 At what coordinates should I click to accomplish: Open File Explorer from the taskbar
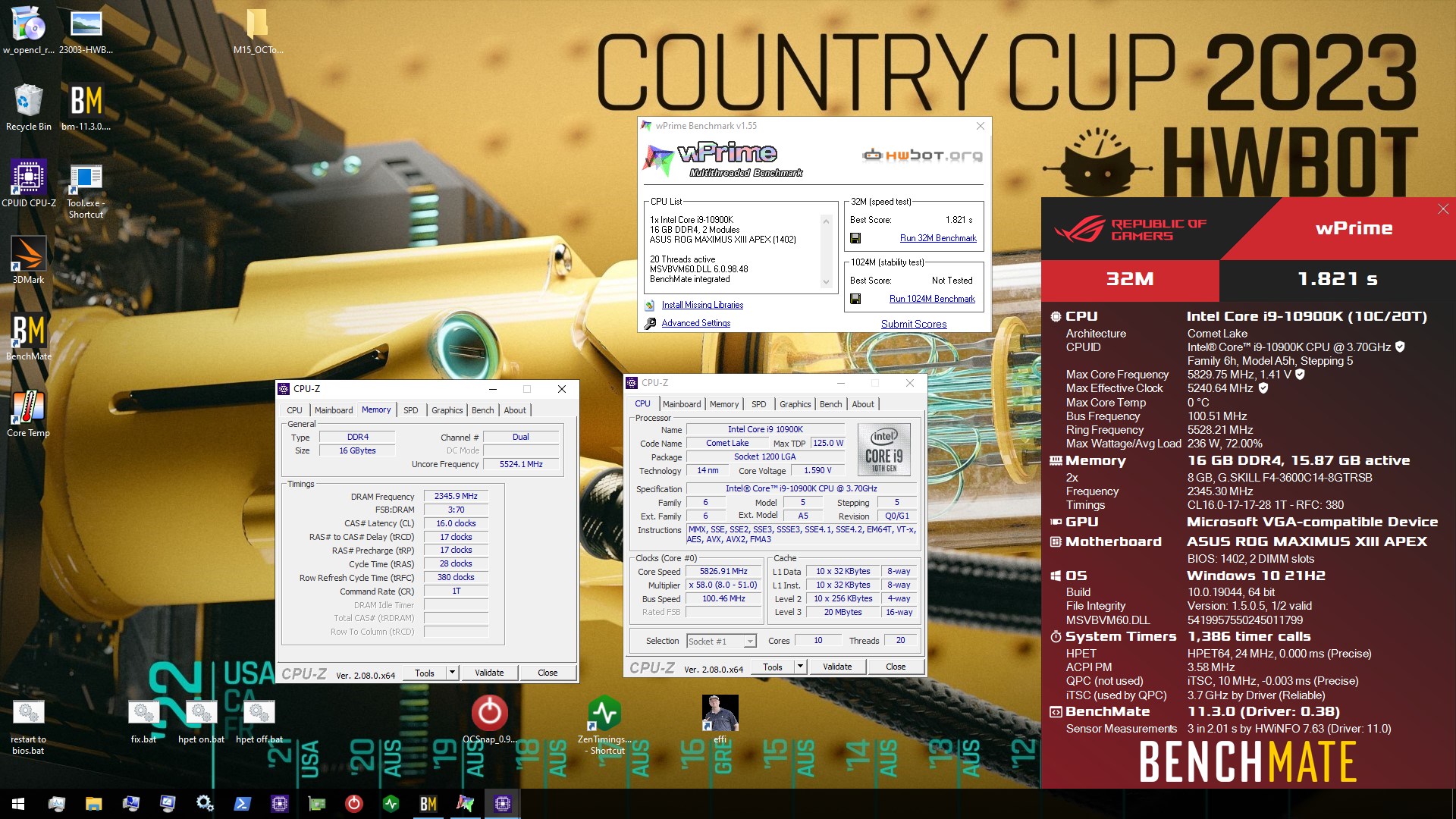point(93,804)
